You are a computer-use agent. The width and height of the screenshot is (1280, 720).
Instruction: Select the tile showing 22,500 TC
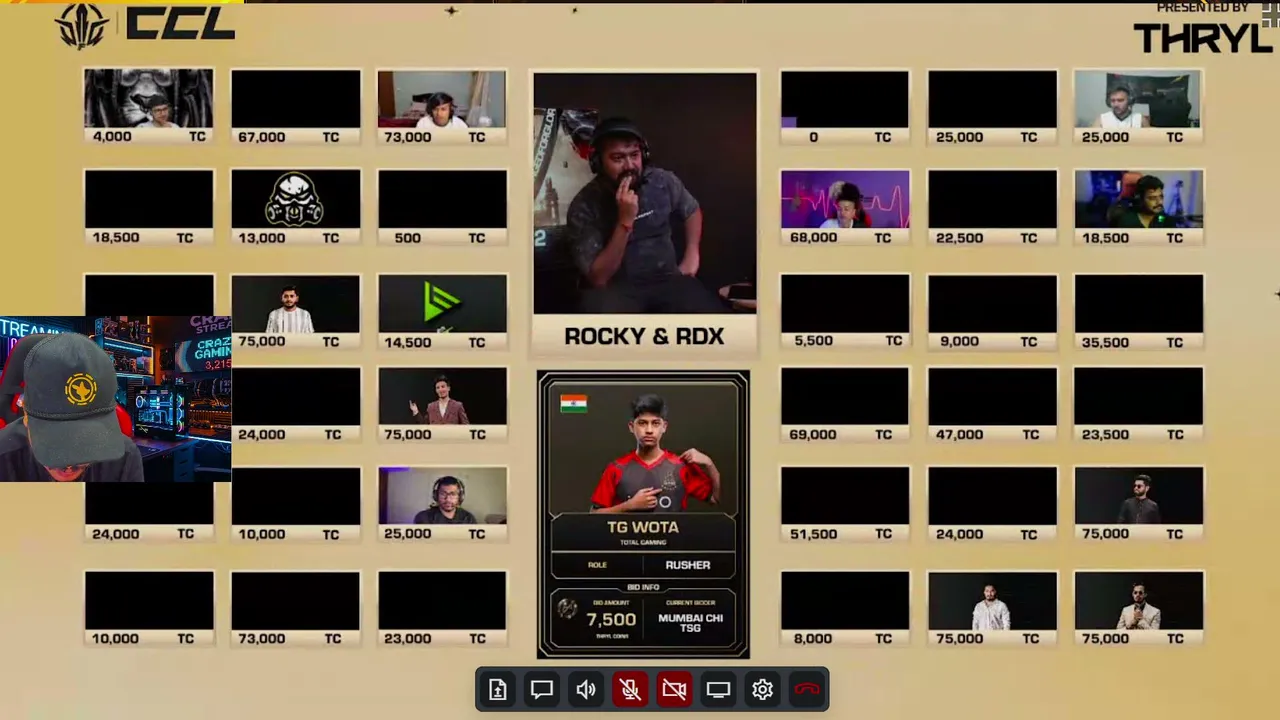pyautogui.click(x=992, y=208)
